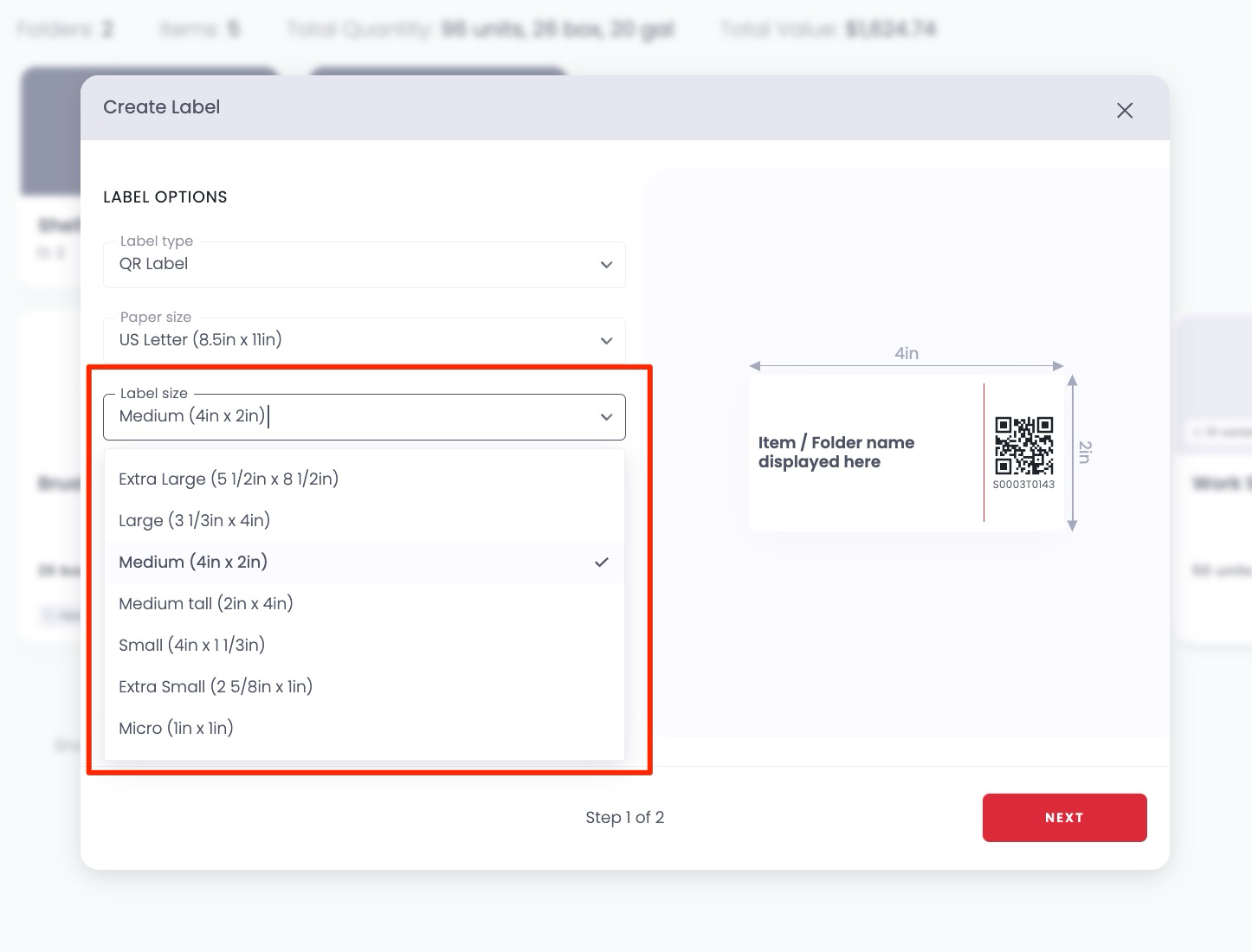The image size is (1252, 952).
Task: Click the QR Label type field
Action: tap(346, 265)
